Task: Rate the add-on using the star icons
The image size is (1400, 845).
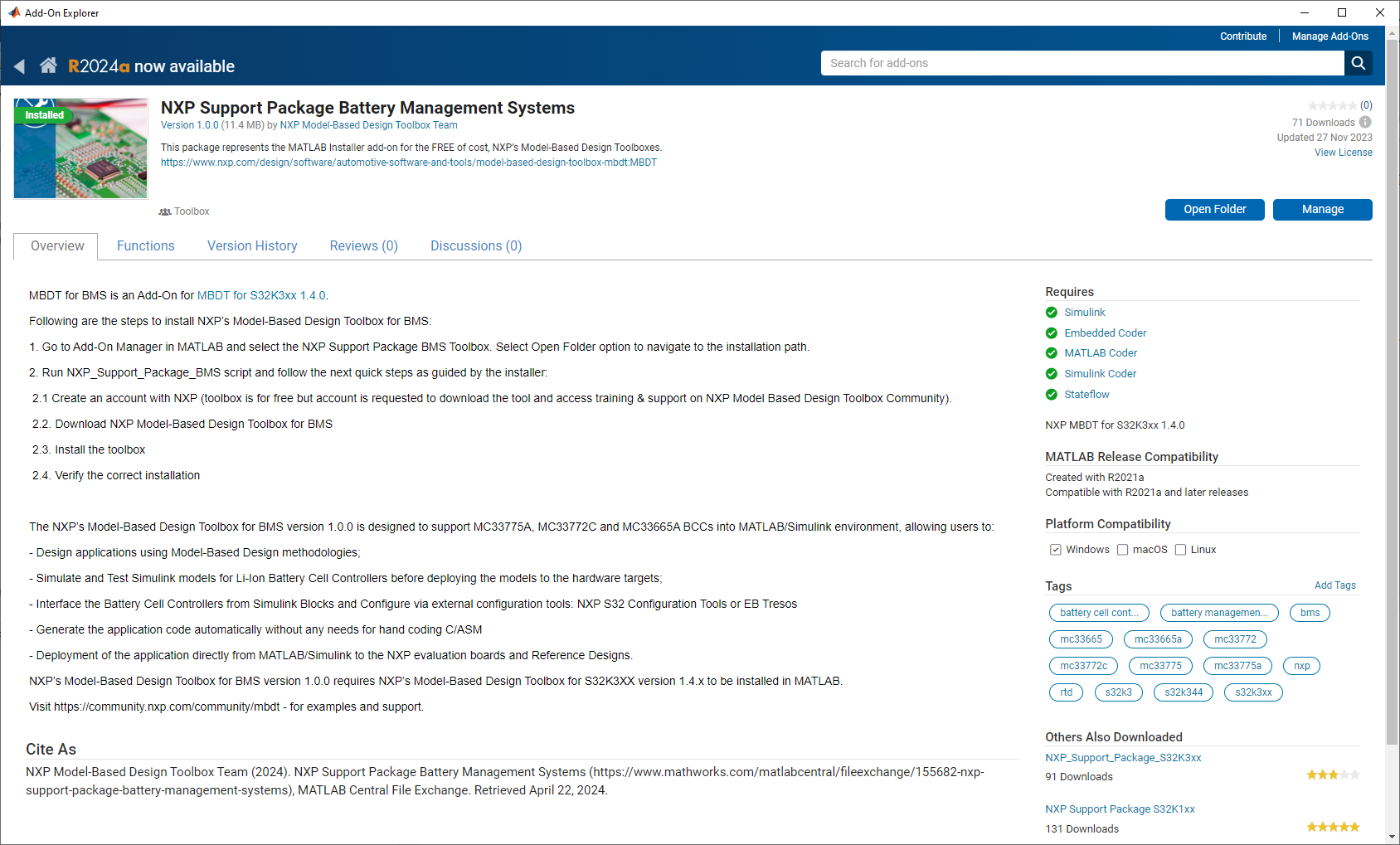Action: [x=1333, y=105]
